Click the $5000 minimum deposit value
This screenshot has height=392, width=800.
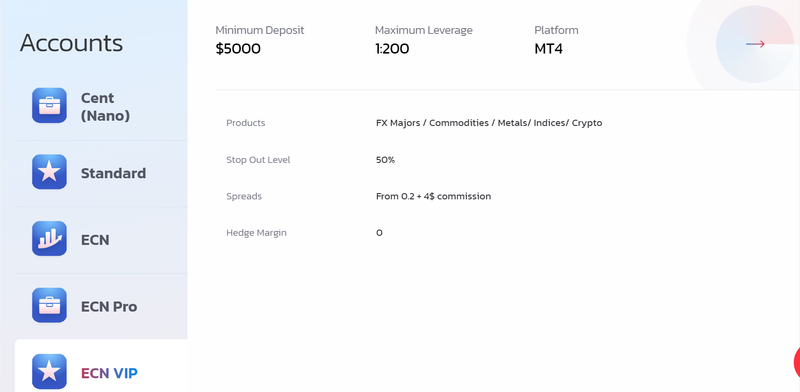coord(238,49)
